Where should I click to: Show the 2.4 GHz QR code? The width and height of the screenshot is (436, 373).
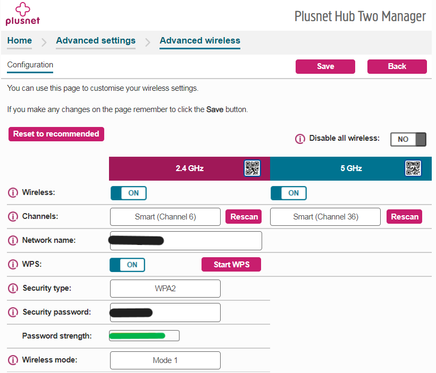point(252,168)
